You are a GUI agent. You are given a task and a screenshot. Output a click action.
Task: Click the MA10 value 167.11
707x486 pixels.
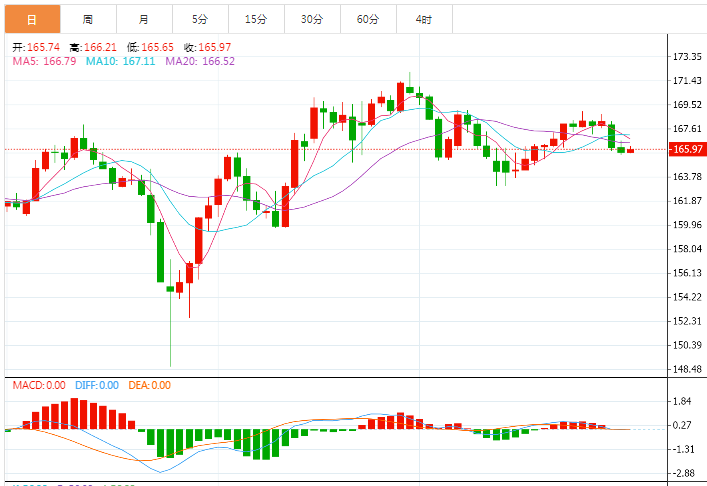pyautogui.click(x=139, y=61)
